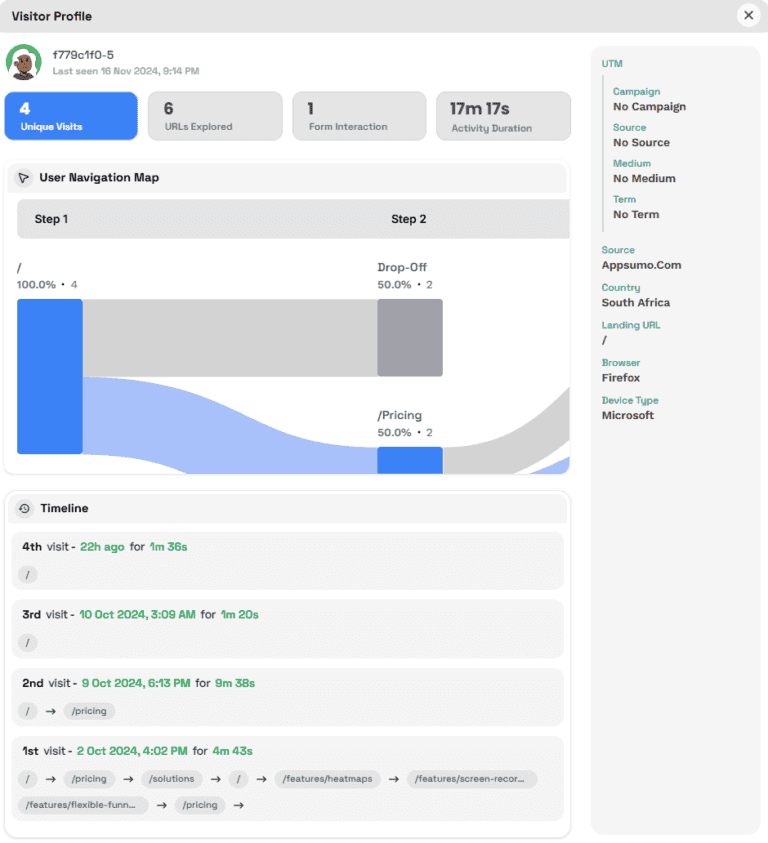
Task: Click the root path chip in 2nd visit
Action: (27, 711)
